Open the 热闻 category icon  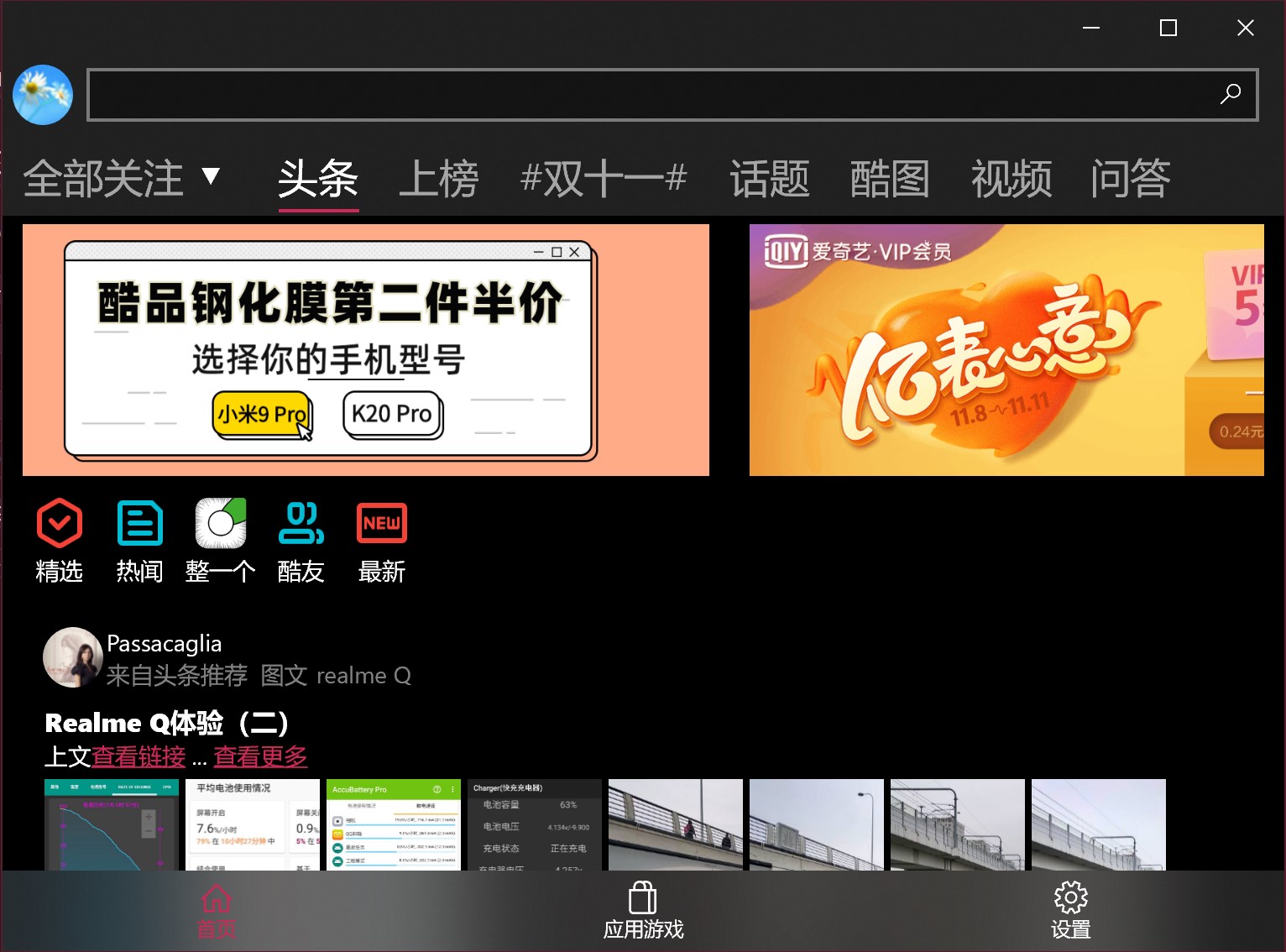140,541
